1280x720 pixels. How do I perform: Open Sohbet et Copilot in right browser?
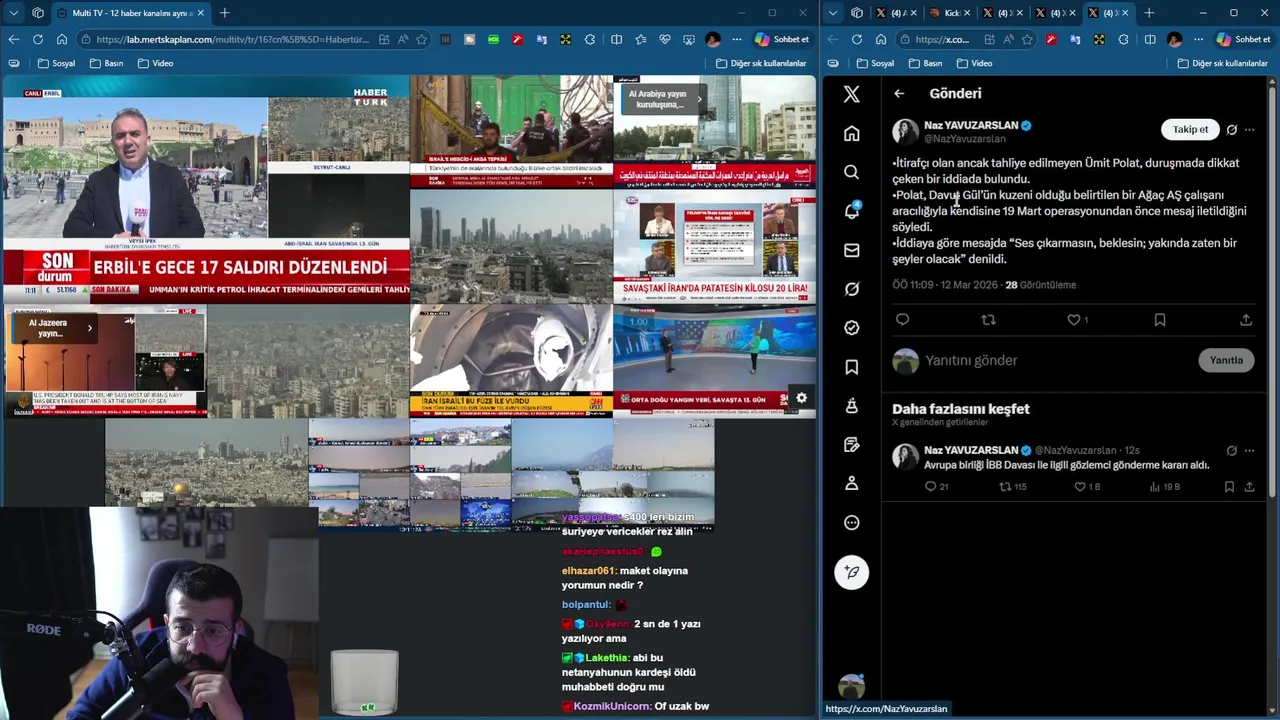coord(1243,39)
